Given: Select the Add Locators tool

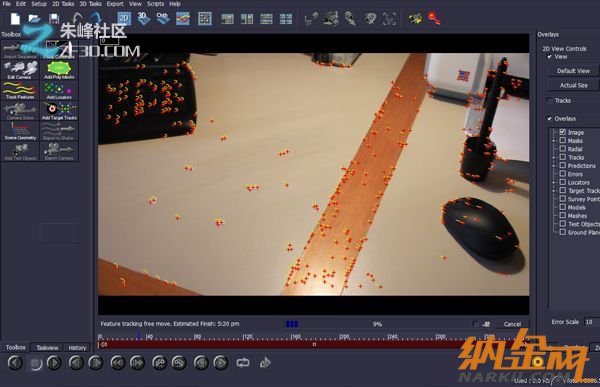Looking at the screenshot, I should pos(59,90).
